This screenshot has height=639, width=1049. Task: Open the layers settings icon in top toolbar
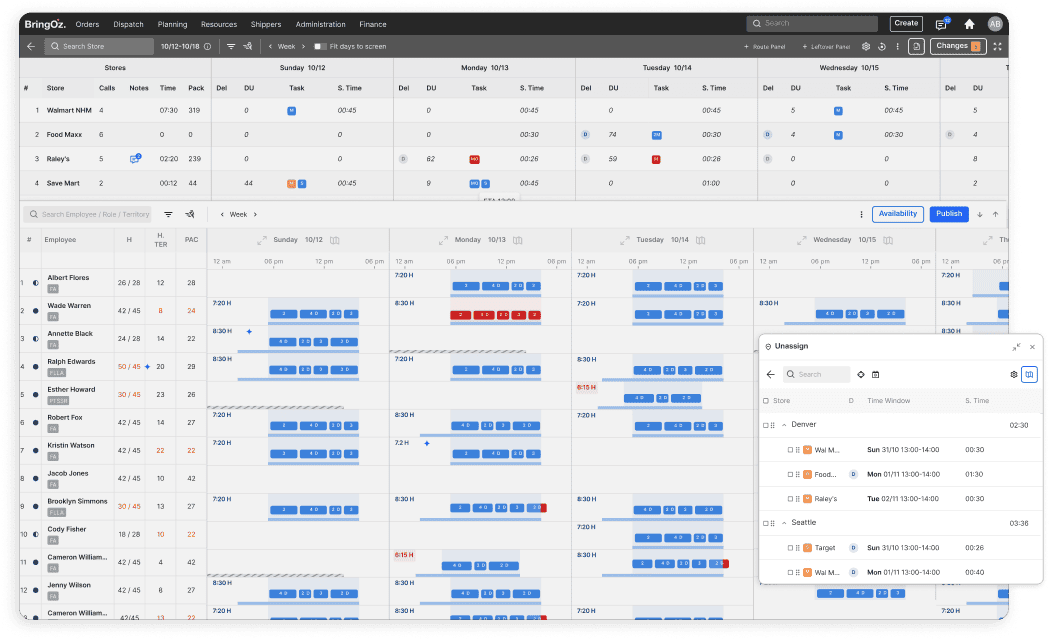(866, 47)
